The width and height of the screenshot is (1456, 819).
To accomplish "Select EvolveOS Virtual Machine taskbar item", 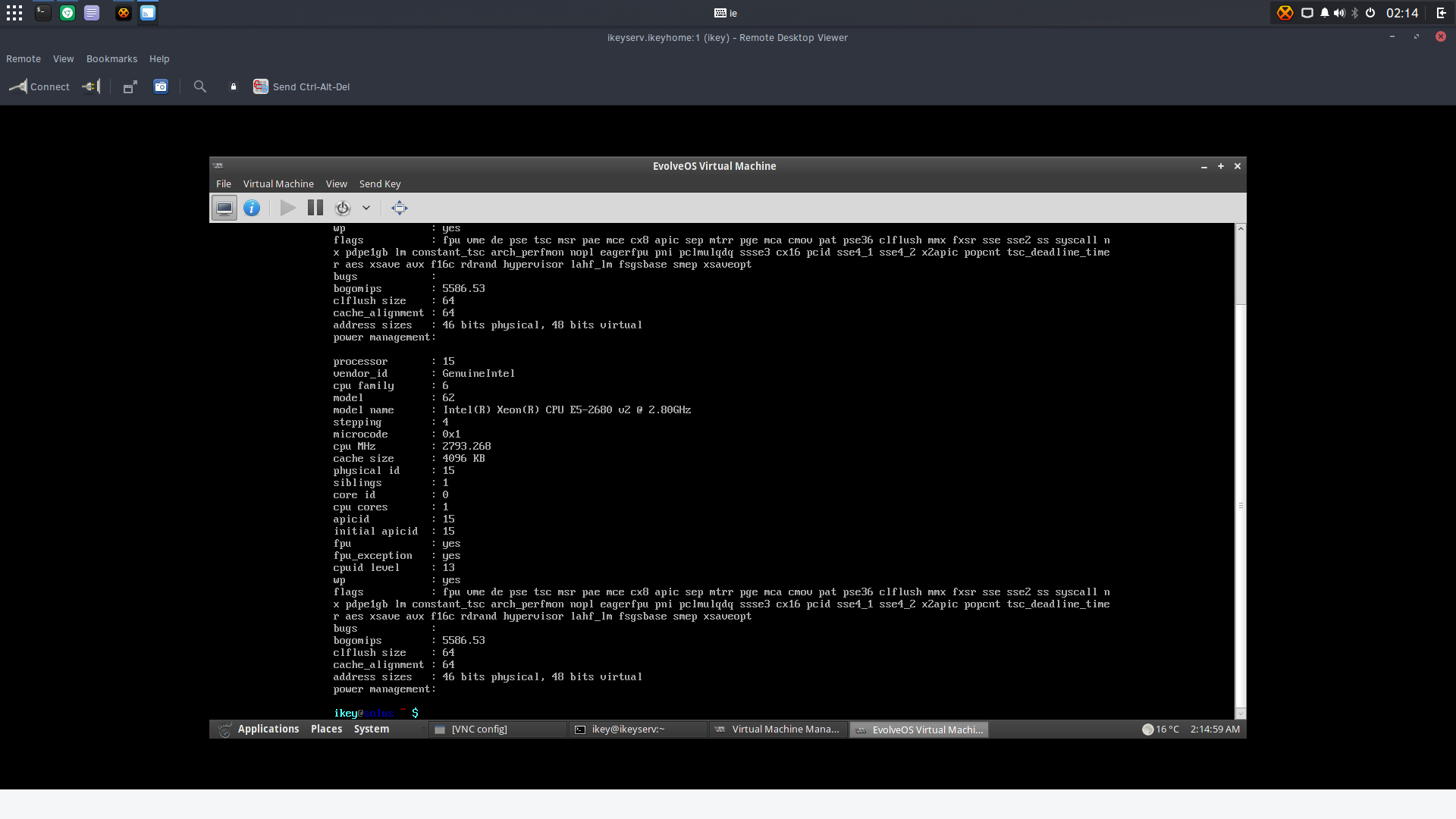I will 919,730.
